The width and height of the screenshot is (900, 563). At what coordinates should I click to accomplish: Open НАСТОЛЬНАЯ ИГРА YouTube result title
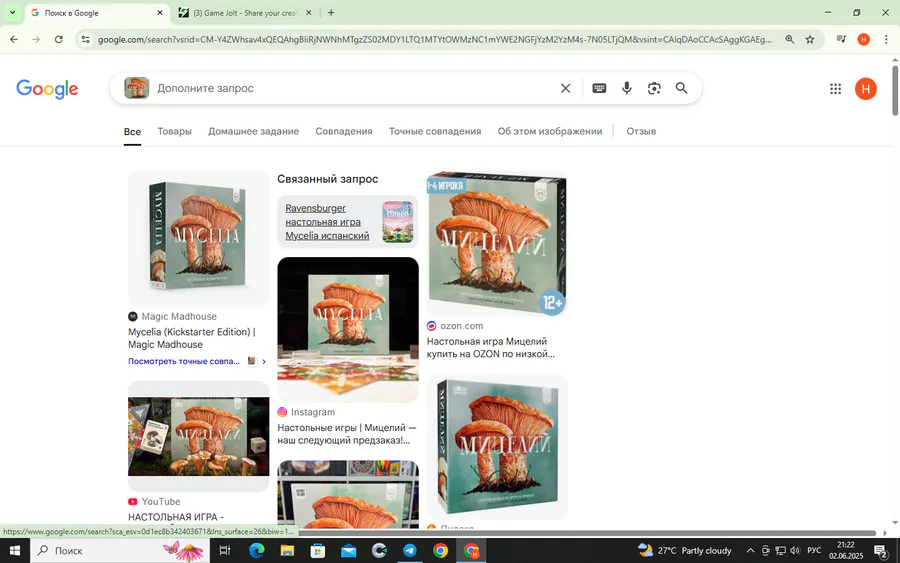coord(176,517)
